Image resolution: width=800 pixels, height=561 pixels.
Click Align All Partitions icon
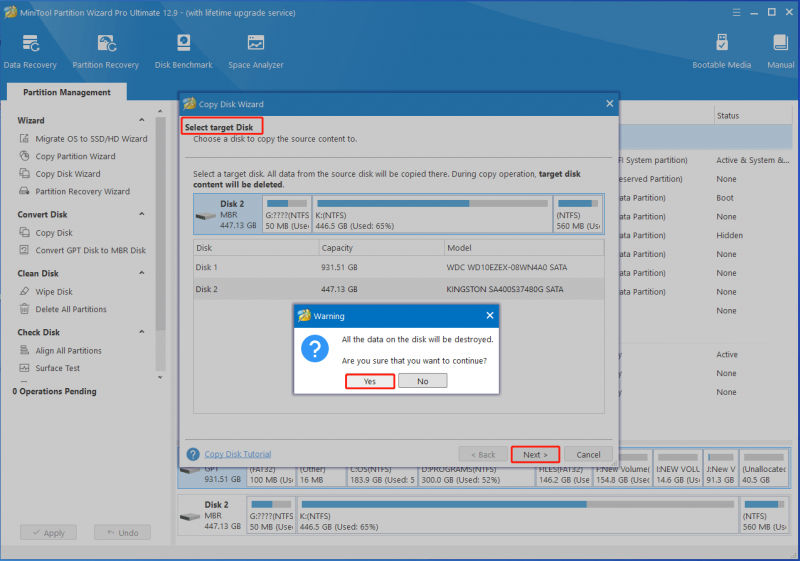coord(24,350)
